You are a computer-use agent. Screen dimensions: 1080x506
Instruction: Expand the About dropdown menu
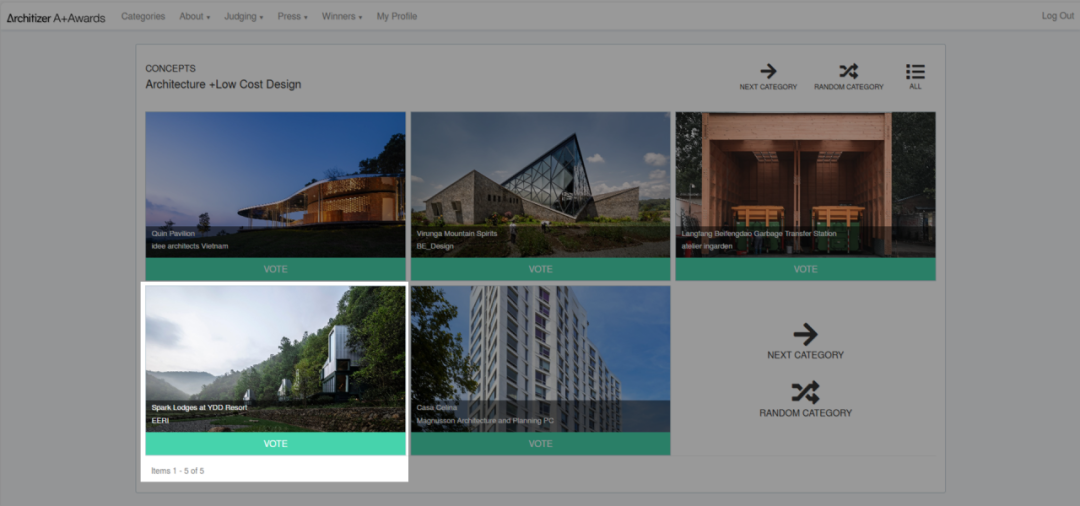click(194, 17)
